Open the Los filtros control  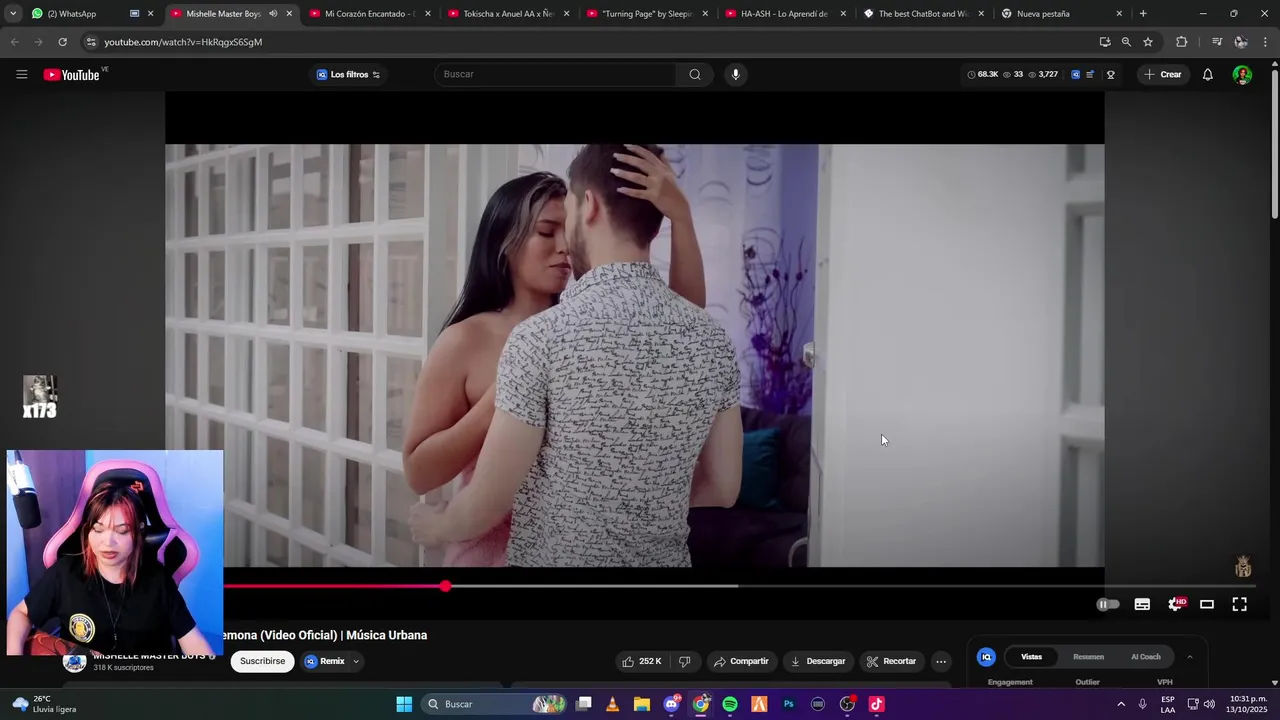pyautogui.click(x=348, y=75)
